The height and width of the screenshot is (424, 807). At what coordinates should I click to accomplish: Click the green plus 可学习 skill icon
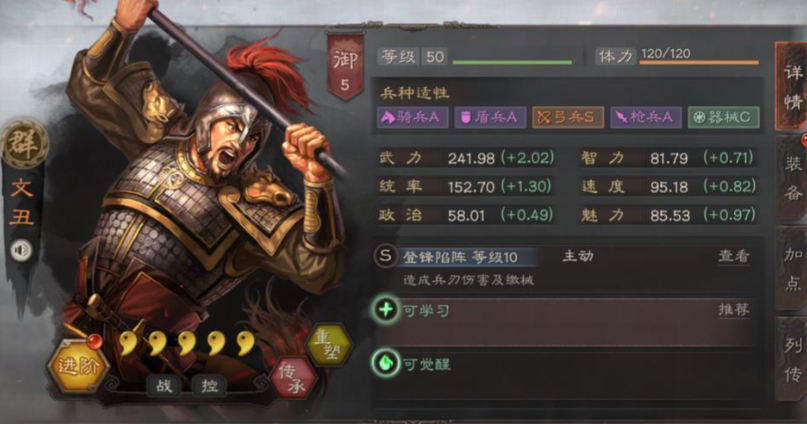coord(386,310)
